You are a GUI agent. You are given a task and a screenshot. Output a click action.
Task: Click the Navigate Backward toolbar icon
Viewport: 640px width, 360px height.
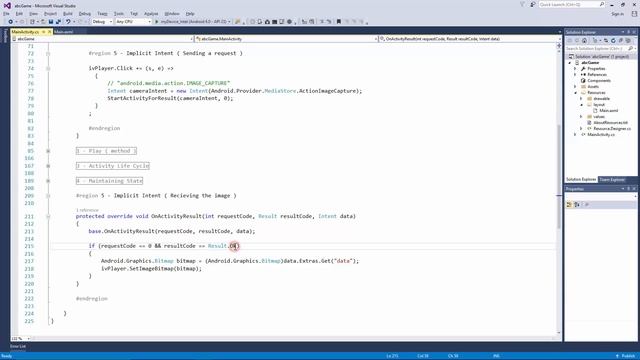click(11, 22)
